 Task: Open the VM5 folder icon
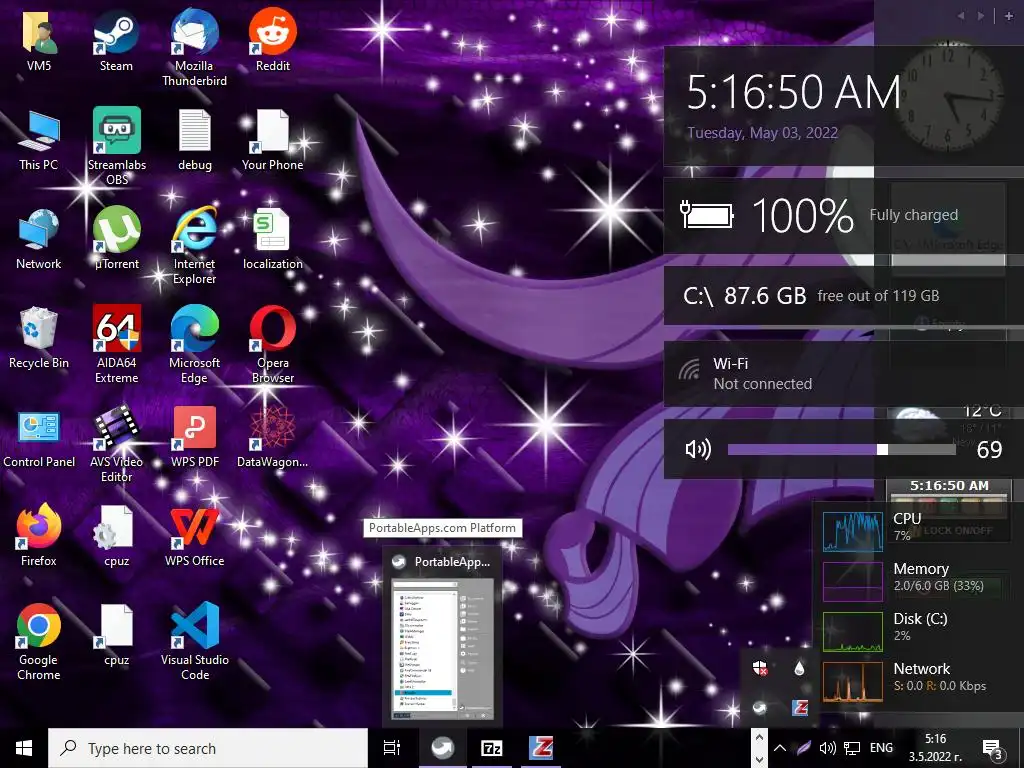[x=39, y=39]
